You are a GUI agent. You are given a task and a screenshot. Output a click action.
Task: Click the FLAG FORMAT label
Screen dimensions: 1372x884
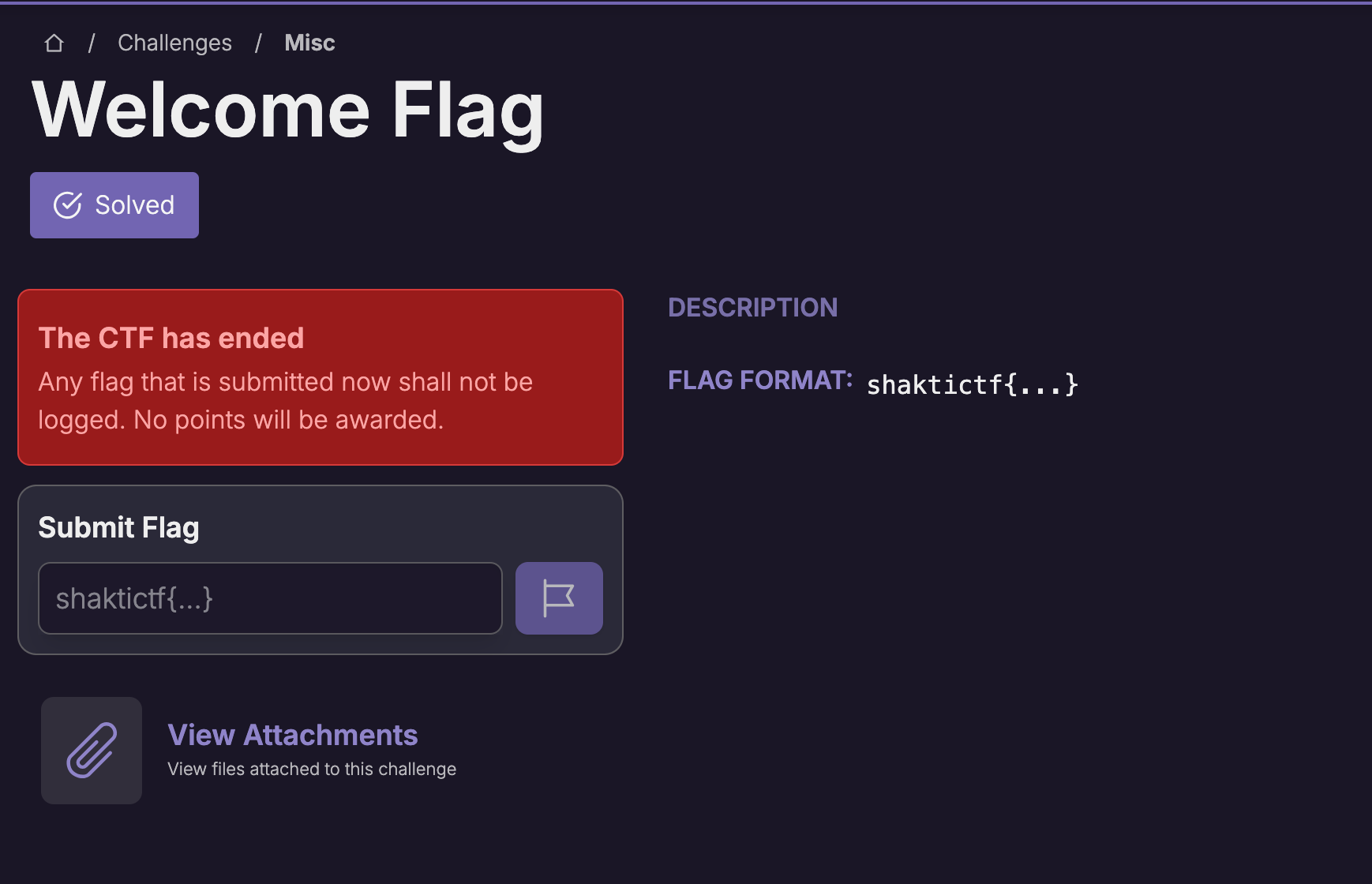pos(760,380)
